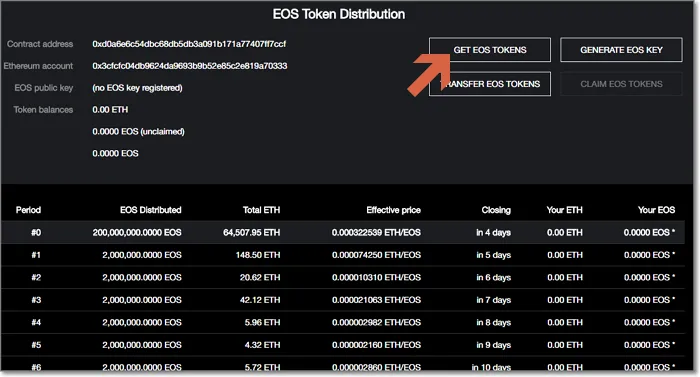Click 200,000,000.0000 EOS distributed cell
700x377 pixels.
click(x=137, y=232)
